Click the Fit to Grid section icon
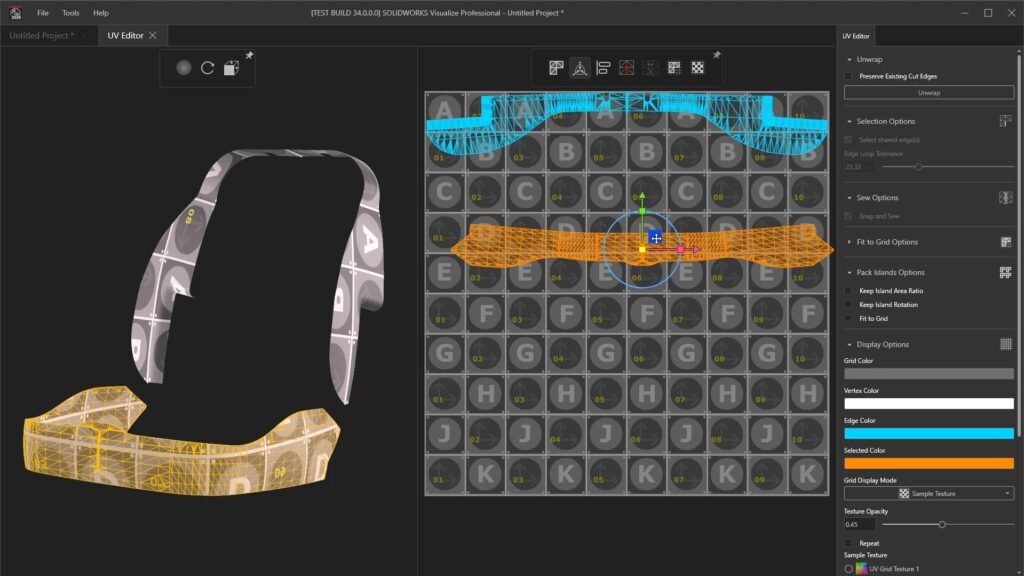1024x576 pixels. [x=1006, y=242]
